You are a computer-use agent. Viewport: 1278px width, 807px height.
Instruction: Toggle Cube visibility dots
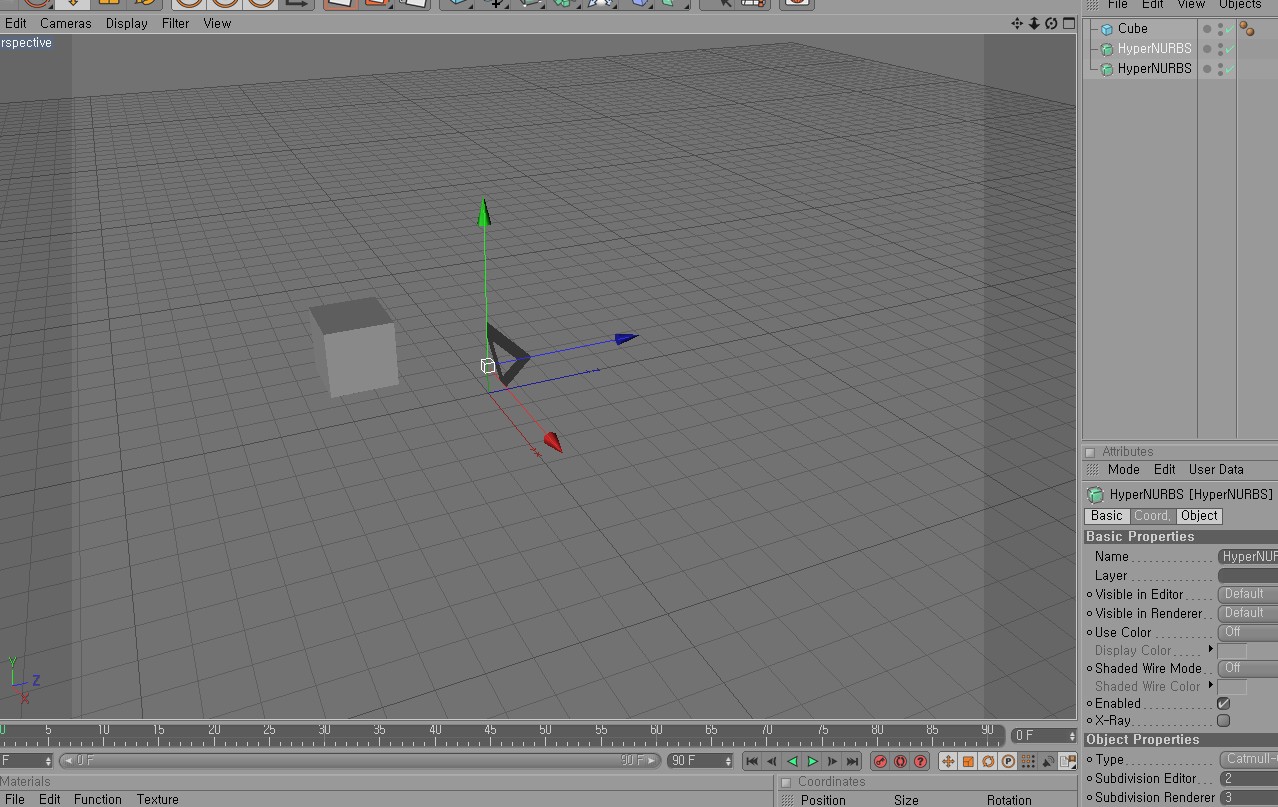(1220, 29)
